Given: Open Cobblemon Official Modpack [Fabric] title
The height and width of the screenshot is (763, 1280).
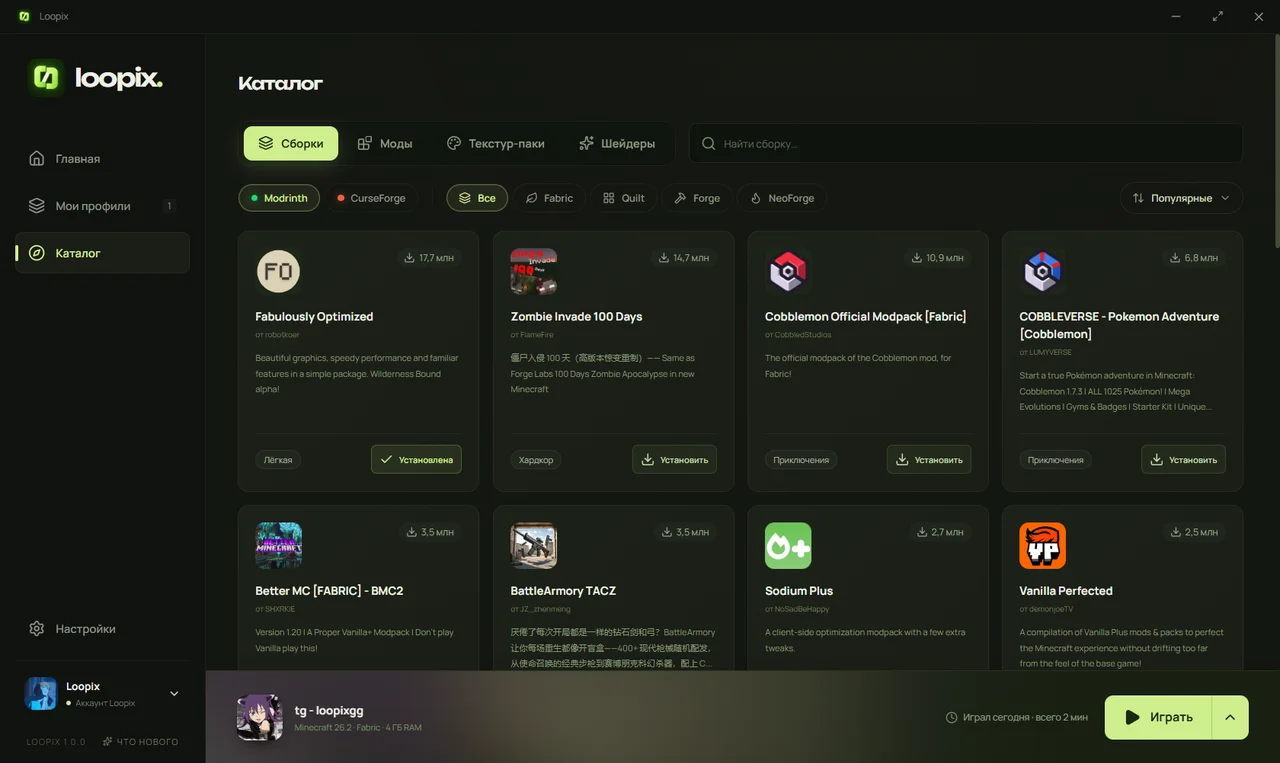Looking at the screenshot, I should (x=866, y=317).
